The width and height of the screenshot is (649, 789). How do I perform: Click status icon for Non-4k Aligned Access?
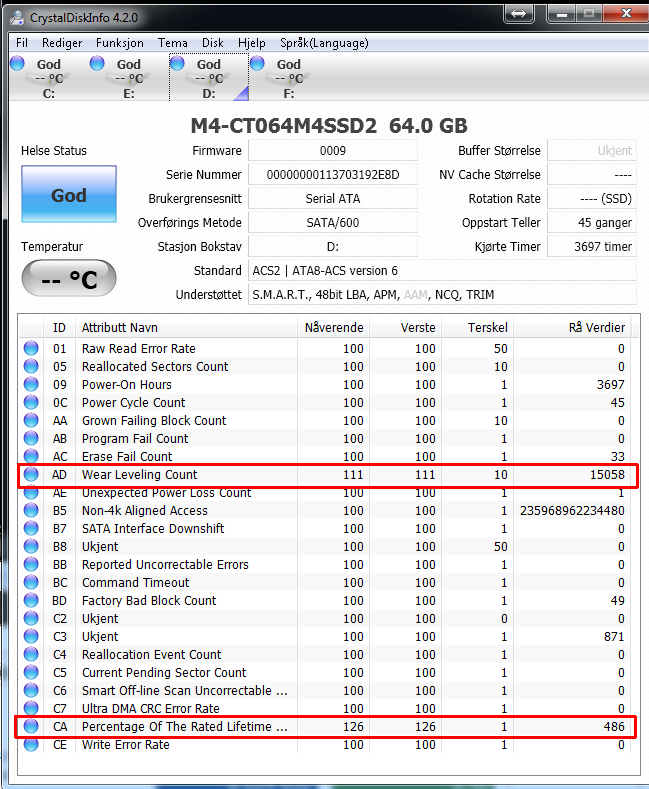click(31, 510)
